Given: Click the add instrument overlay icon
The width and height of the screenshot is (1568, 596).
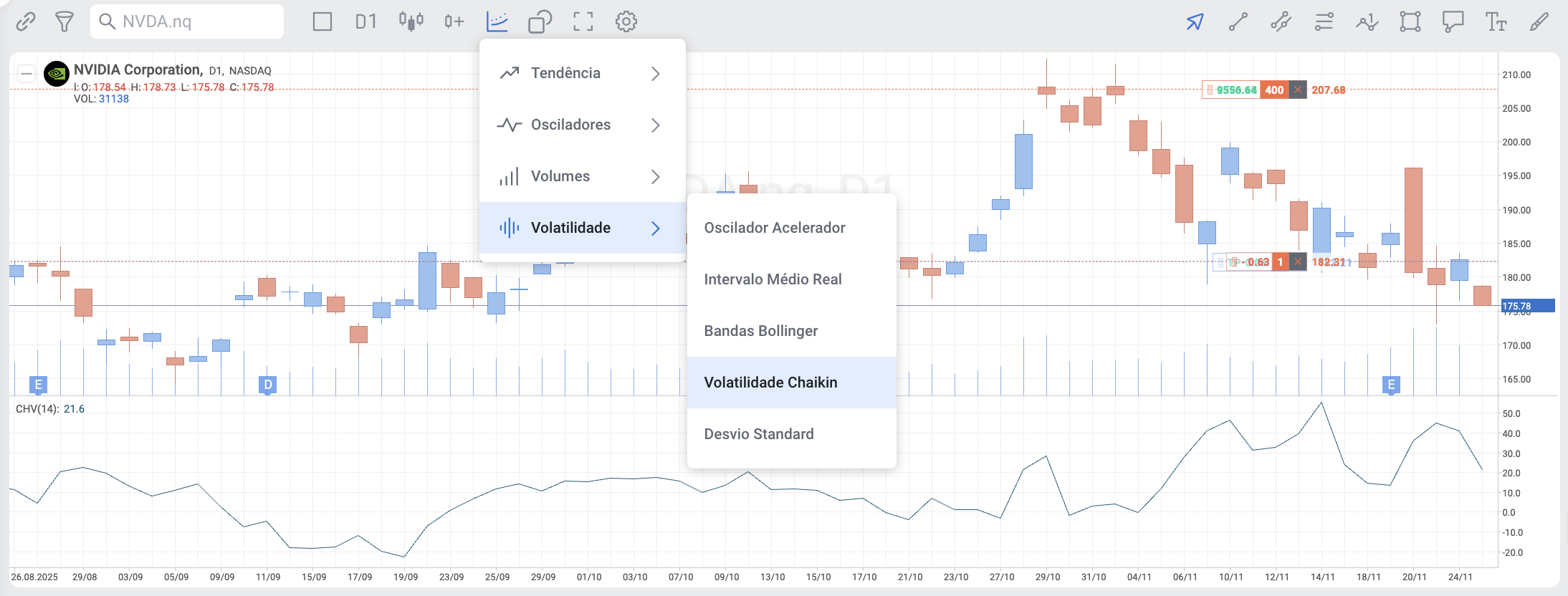Looking at the screenshot, I should click(x=454, y=21).
